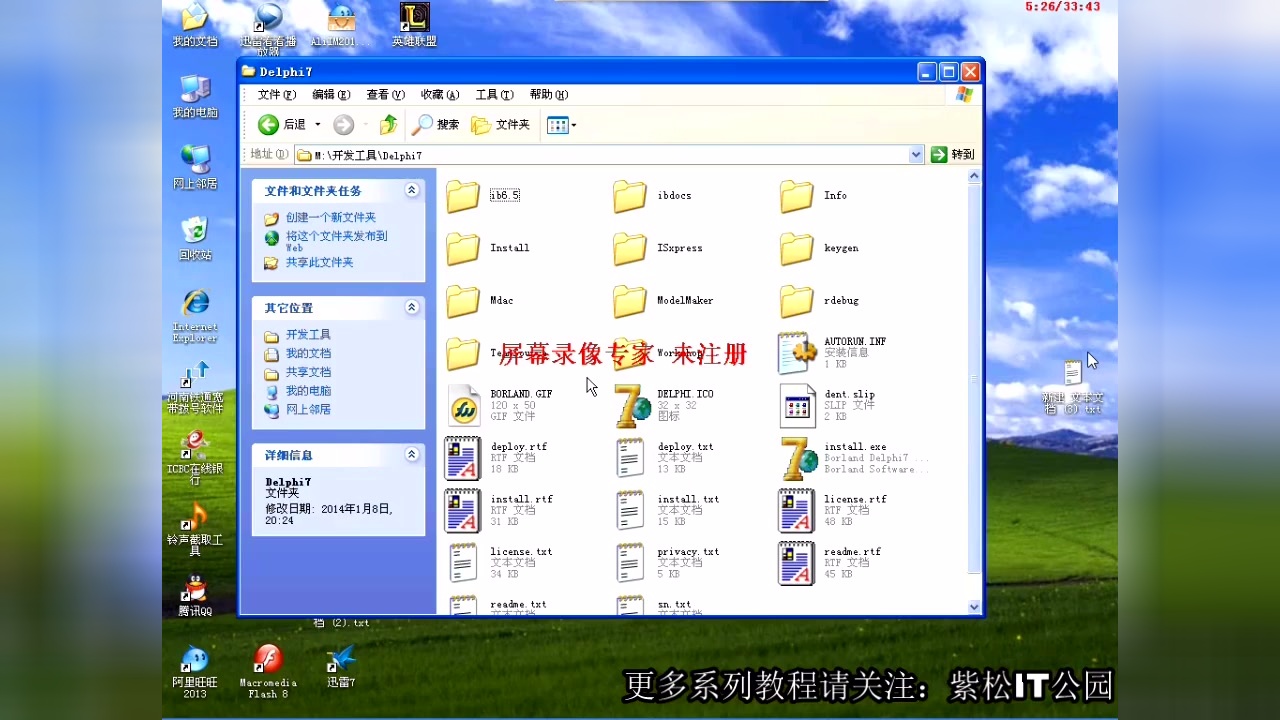Open 我的电脑 desktop icon

tap(195, 97)
